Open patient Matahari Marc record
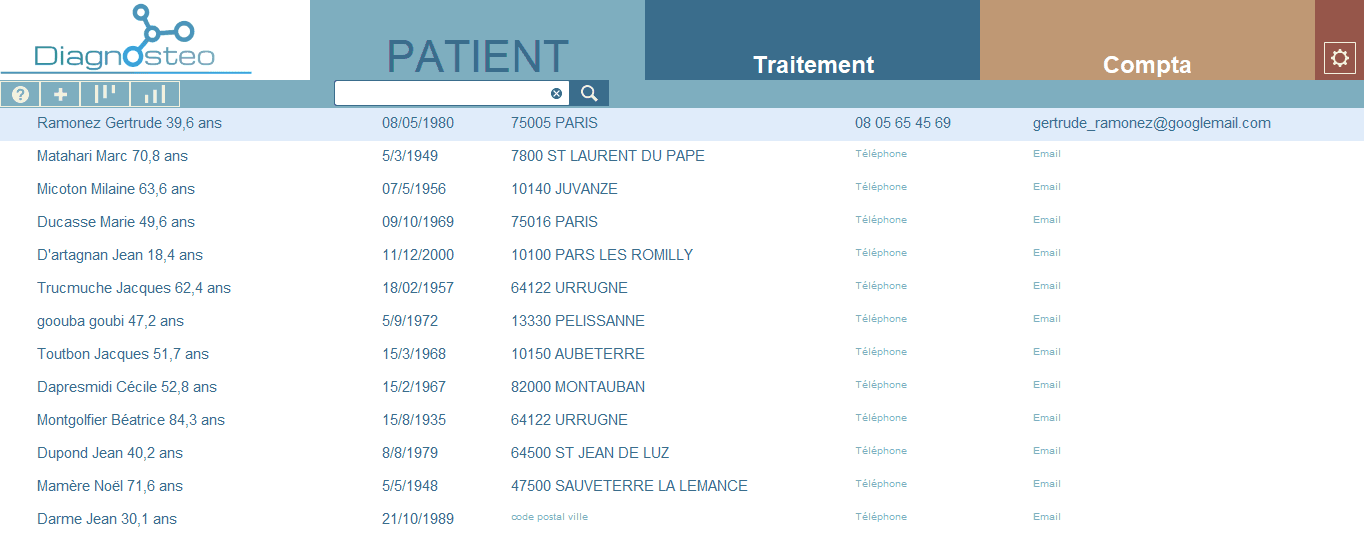 tap(112, 156)
